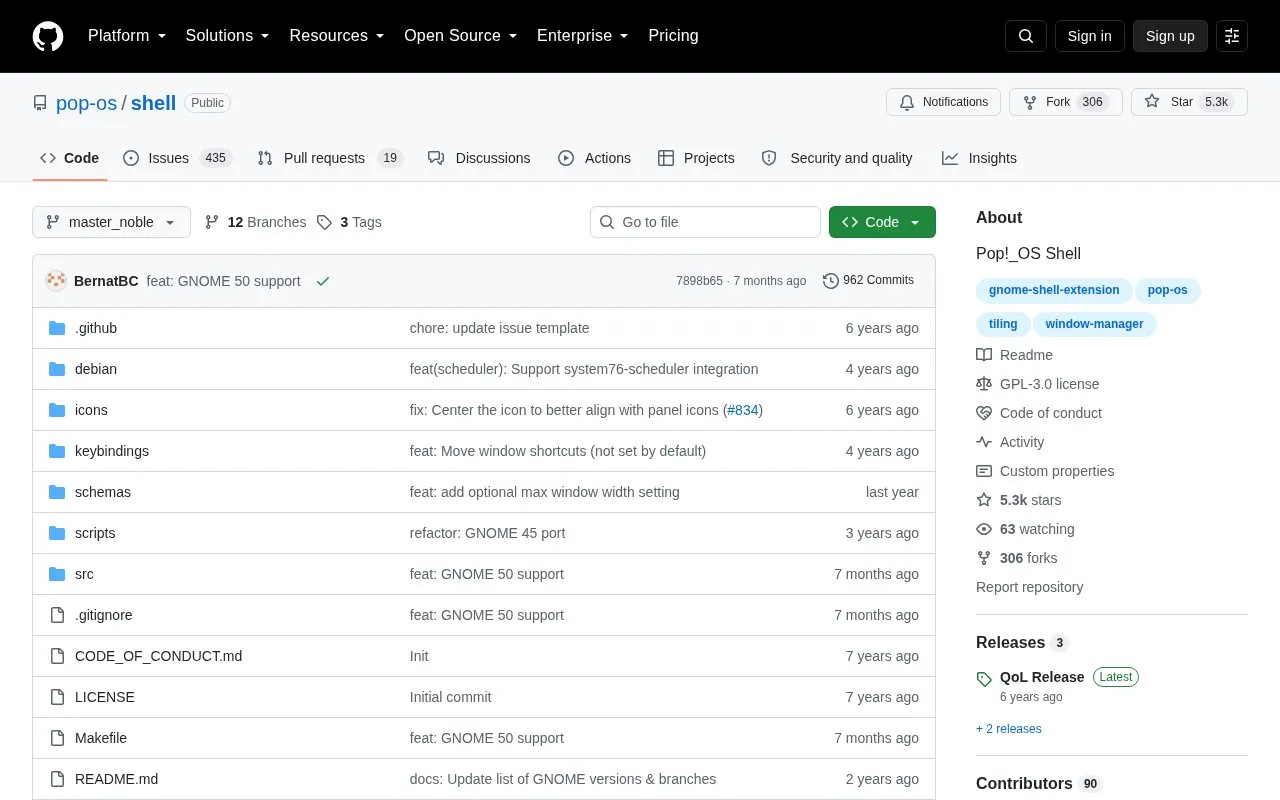1280x800 pixels.
Task: Open the #834 issue link
Action: coord(743,410)
